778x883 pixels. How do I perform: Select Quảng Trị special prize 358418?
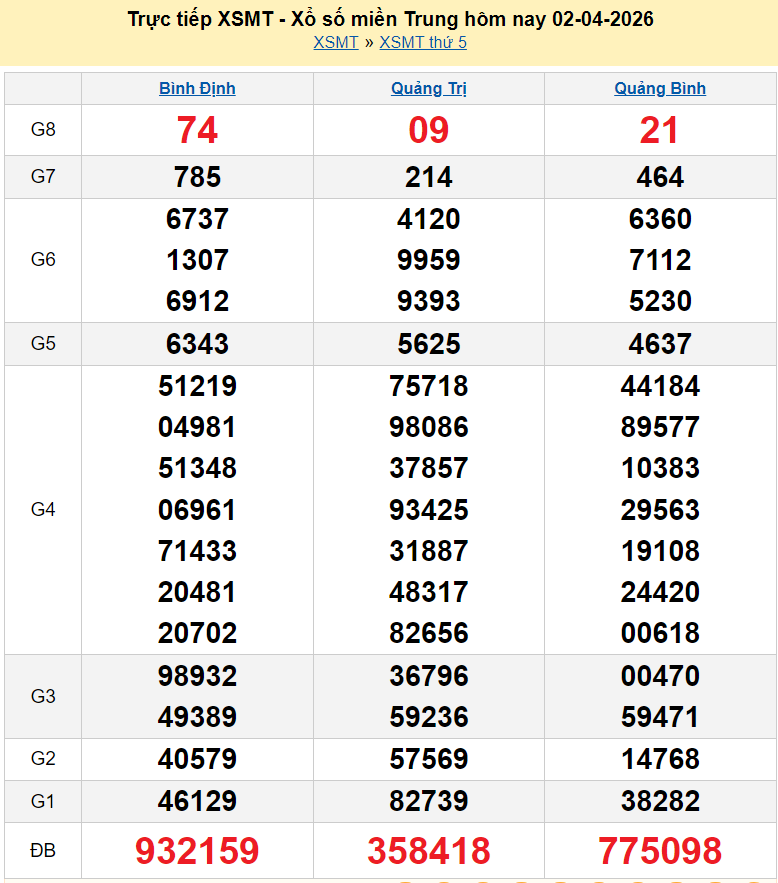click(x=428, y=851)
